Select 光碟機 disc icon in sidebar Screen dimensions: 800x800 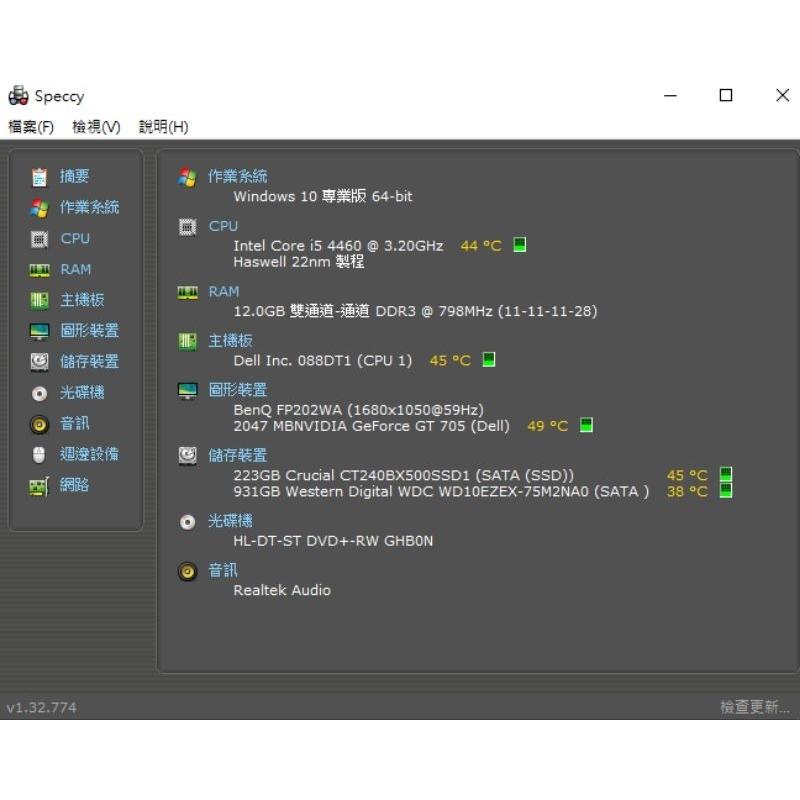(x=39, y=393)
